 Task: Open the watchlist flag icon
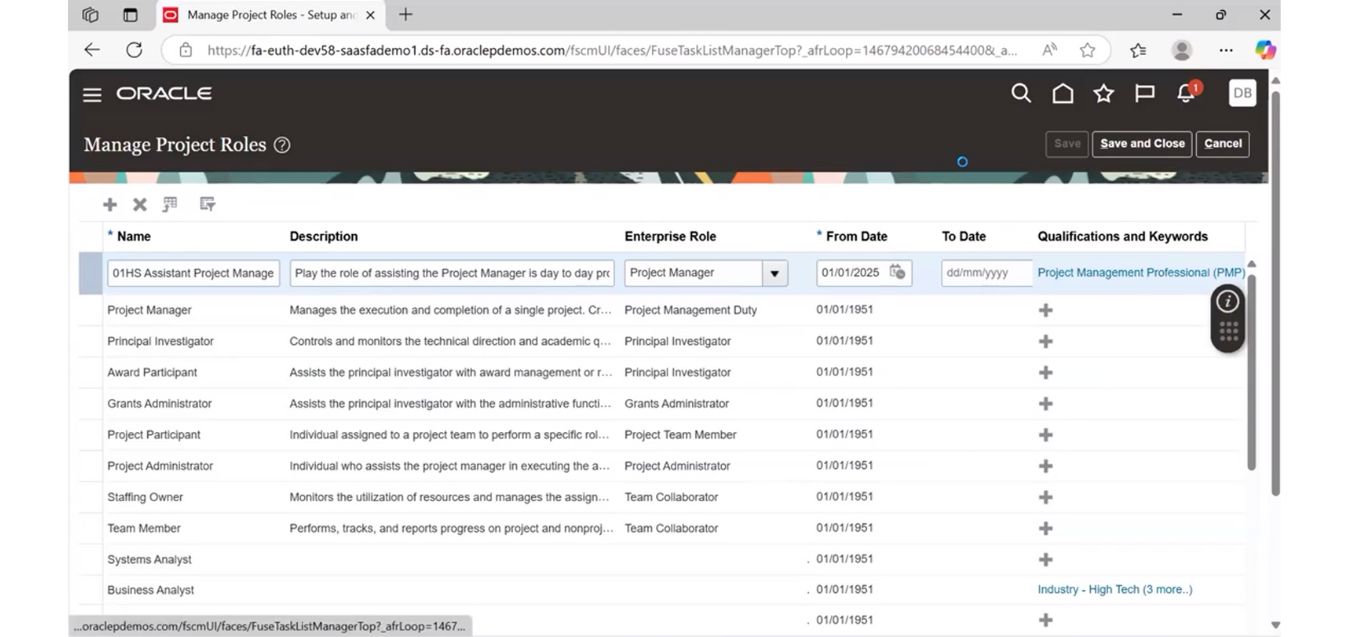[1144, 92]
